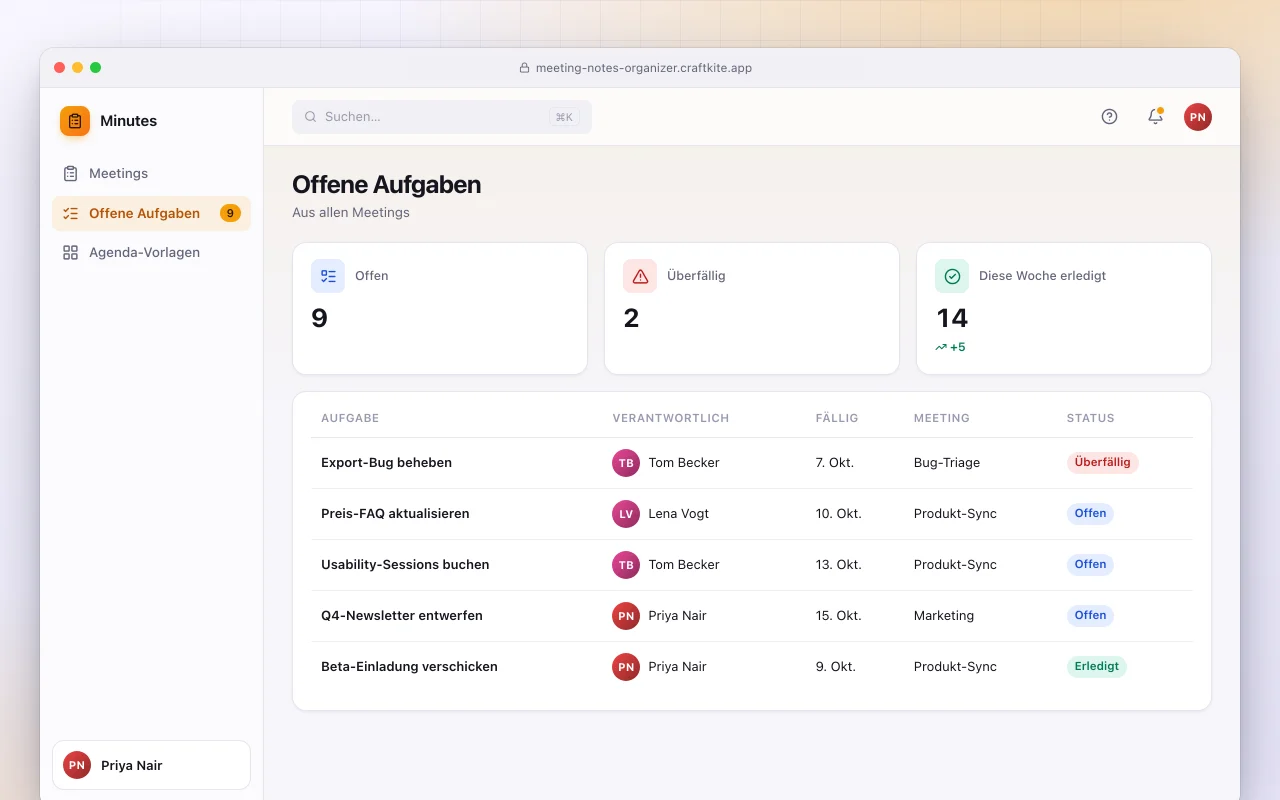Open task Preis-FAQ aktualisieren
Viewport: 1280px width, 800px height.
395,514
